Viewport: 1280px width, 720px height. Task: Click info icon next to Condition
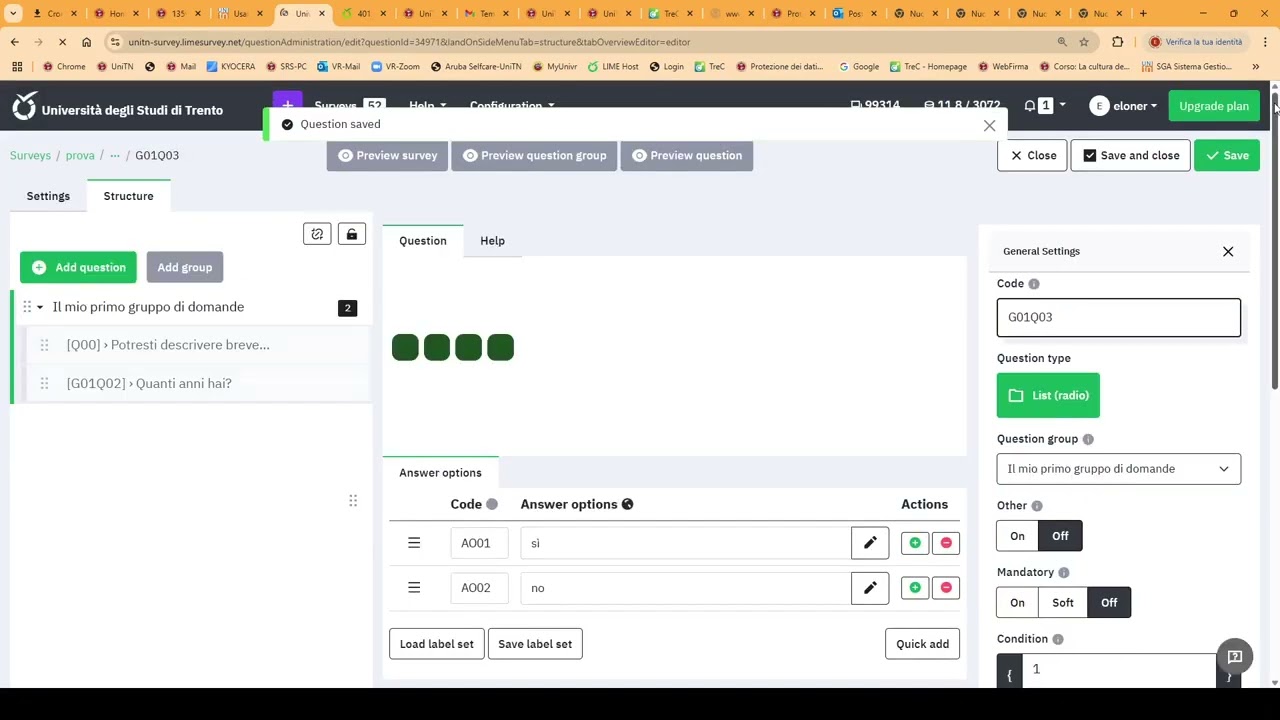coord(1058,639)
